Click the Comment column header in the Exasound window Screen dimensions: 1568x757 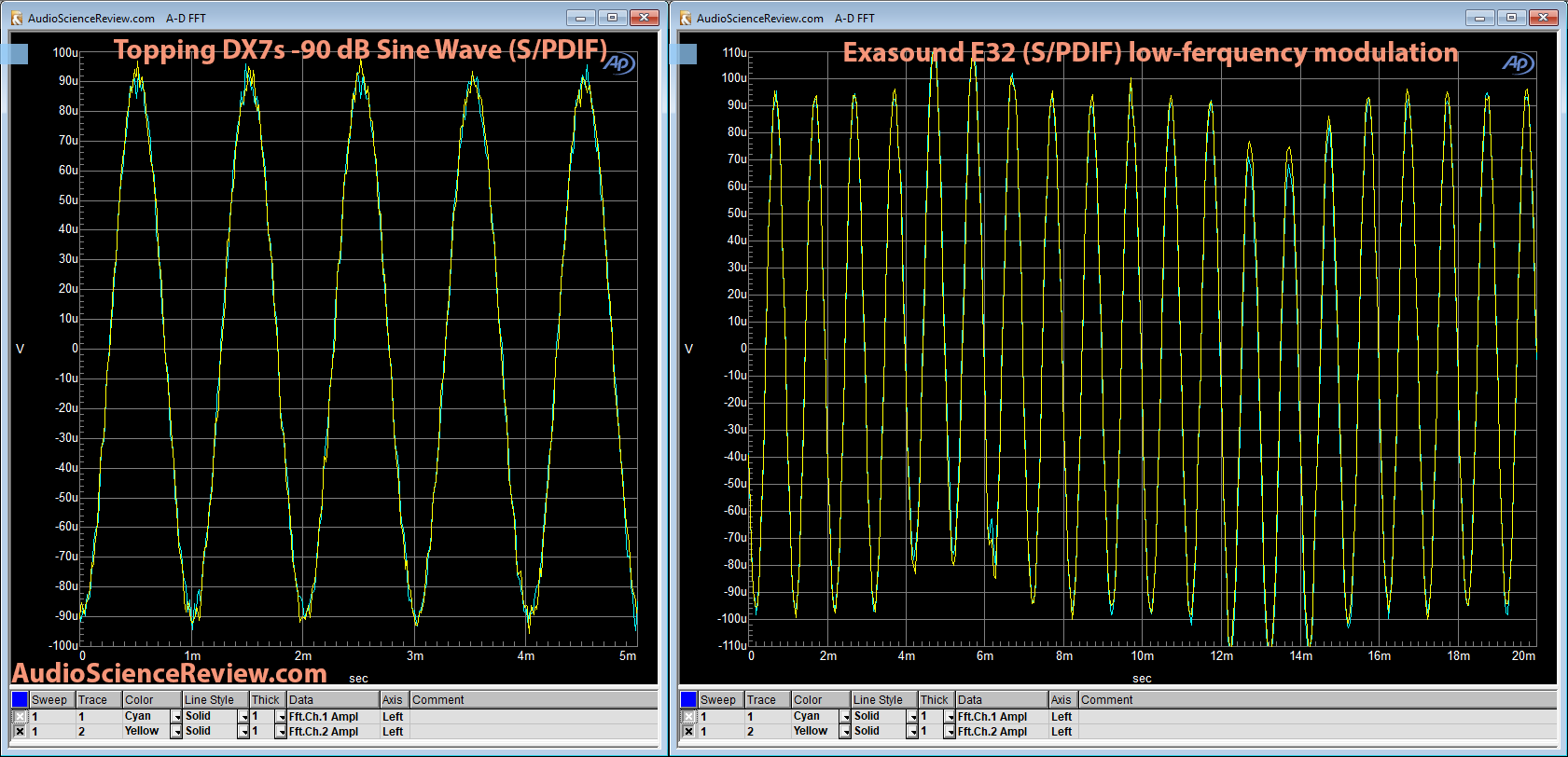coord(1319,699)
